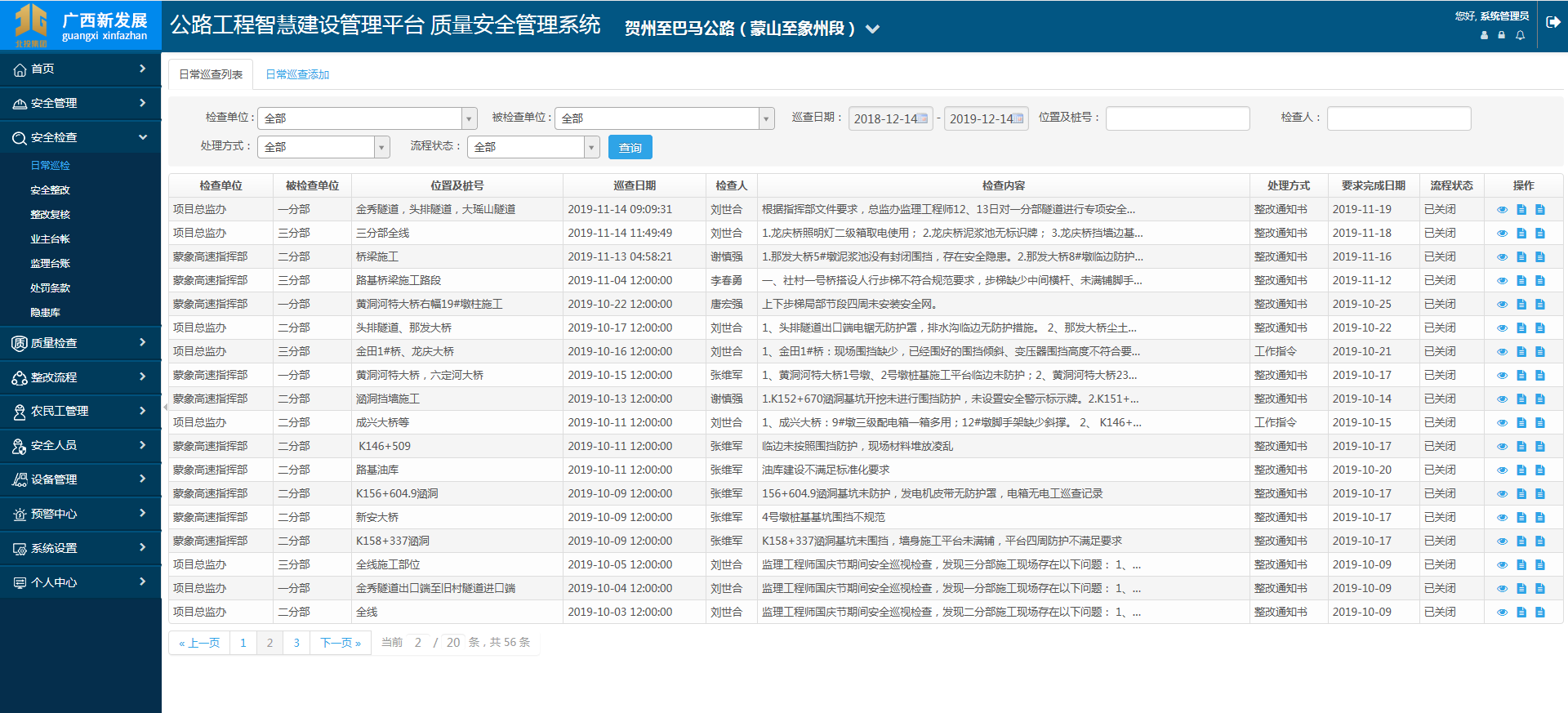The image size is (1568, 713).
Task: Click the 首页 home icon in the sidebar
Action: 20,69
